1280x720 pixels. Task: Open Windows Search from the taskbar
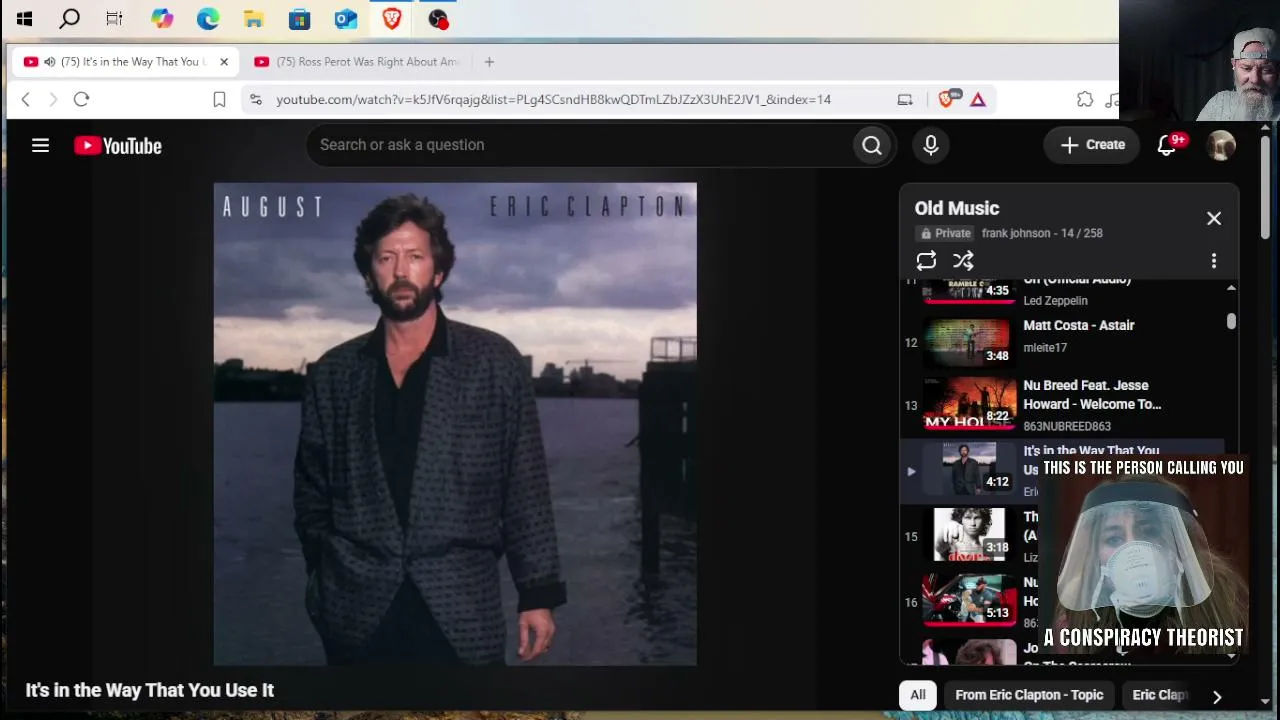(69, 18)
